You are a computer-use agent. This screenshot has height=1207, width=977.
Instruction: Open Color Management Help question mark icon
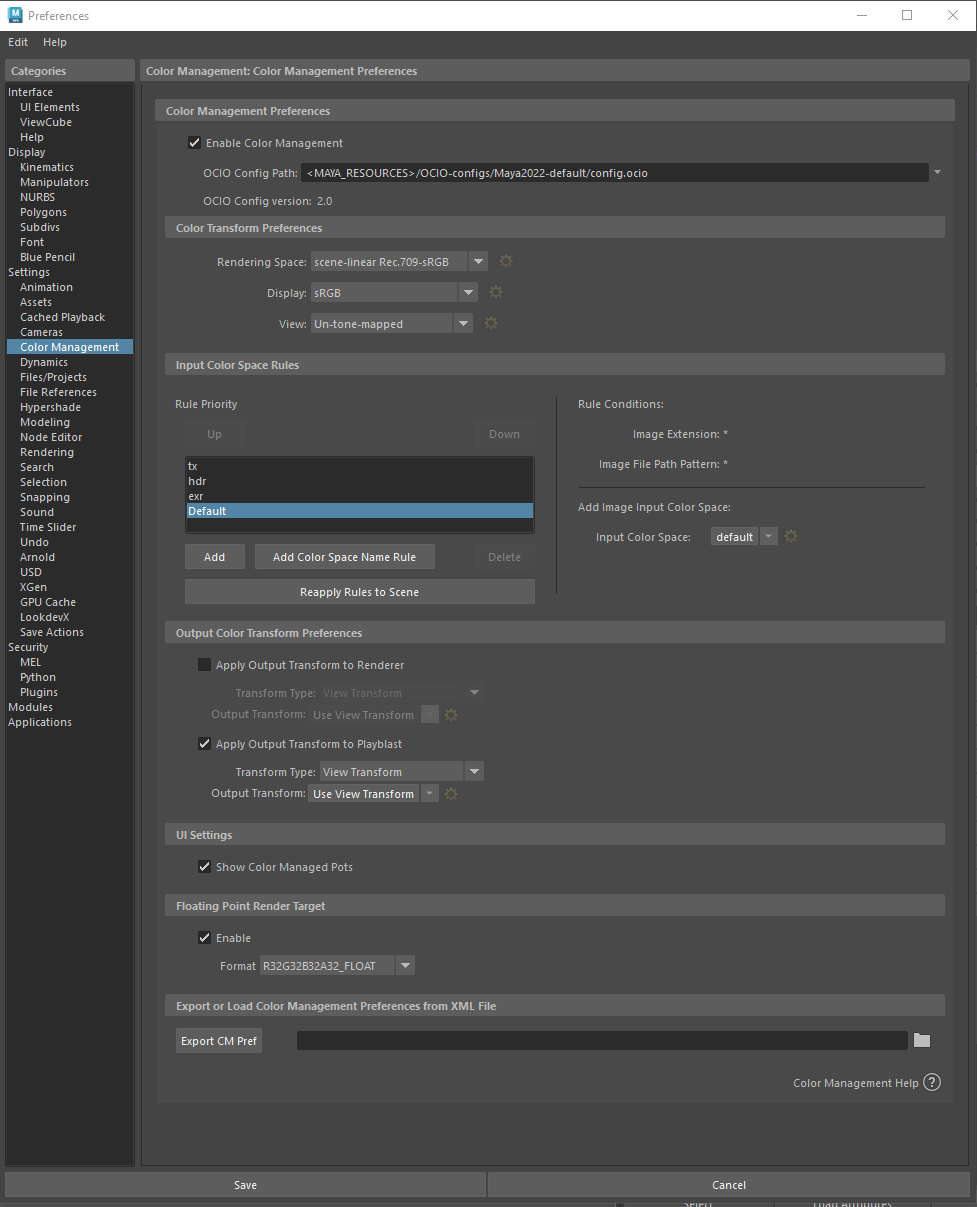click(932, 1082)
